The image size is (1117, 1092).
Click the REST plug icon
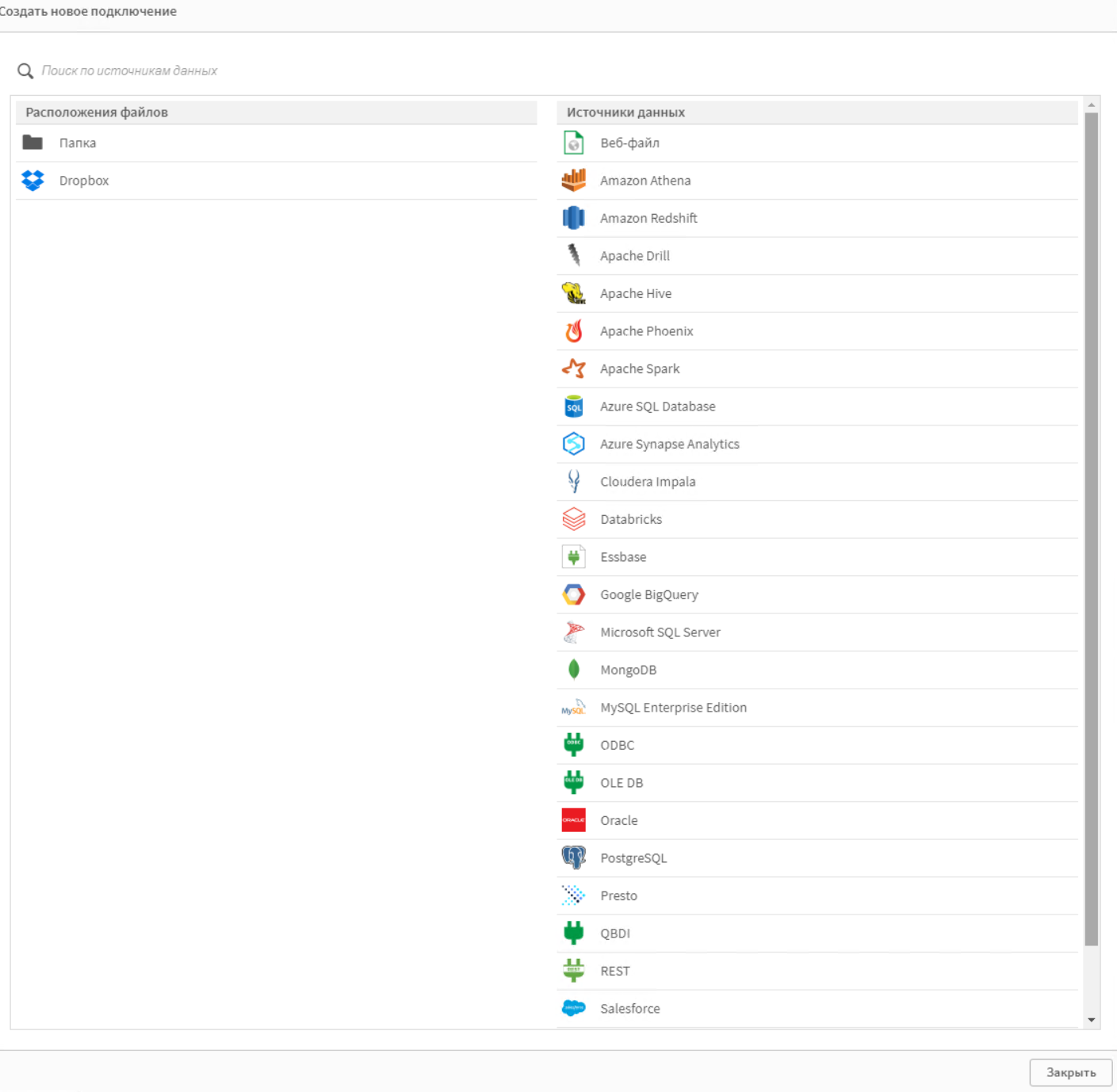tap(573, 971)
